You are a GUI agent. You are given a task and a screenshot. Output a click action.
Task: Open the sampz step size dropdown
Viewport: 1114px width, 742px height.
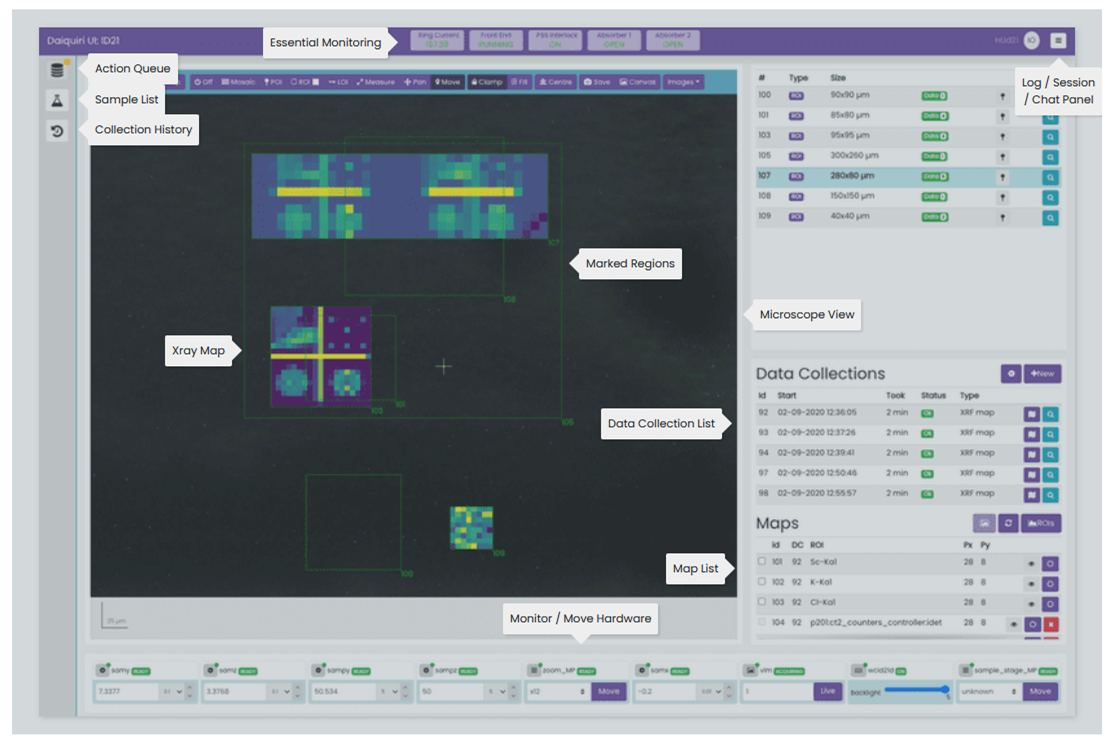click(x=497, y=692)
